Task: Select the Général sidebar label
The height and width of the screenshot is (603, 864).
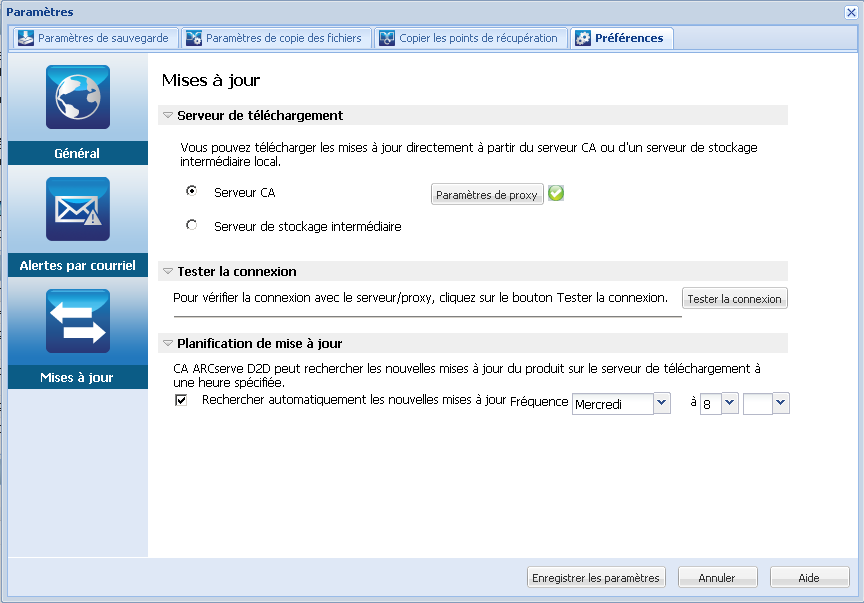Action: pyautogui.click(x=78, y=153)
